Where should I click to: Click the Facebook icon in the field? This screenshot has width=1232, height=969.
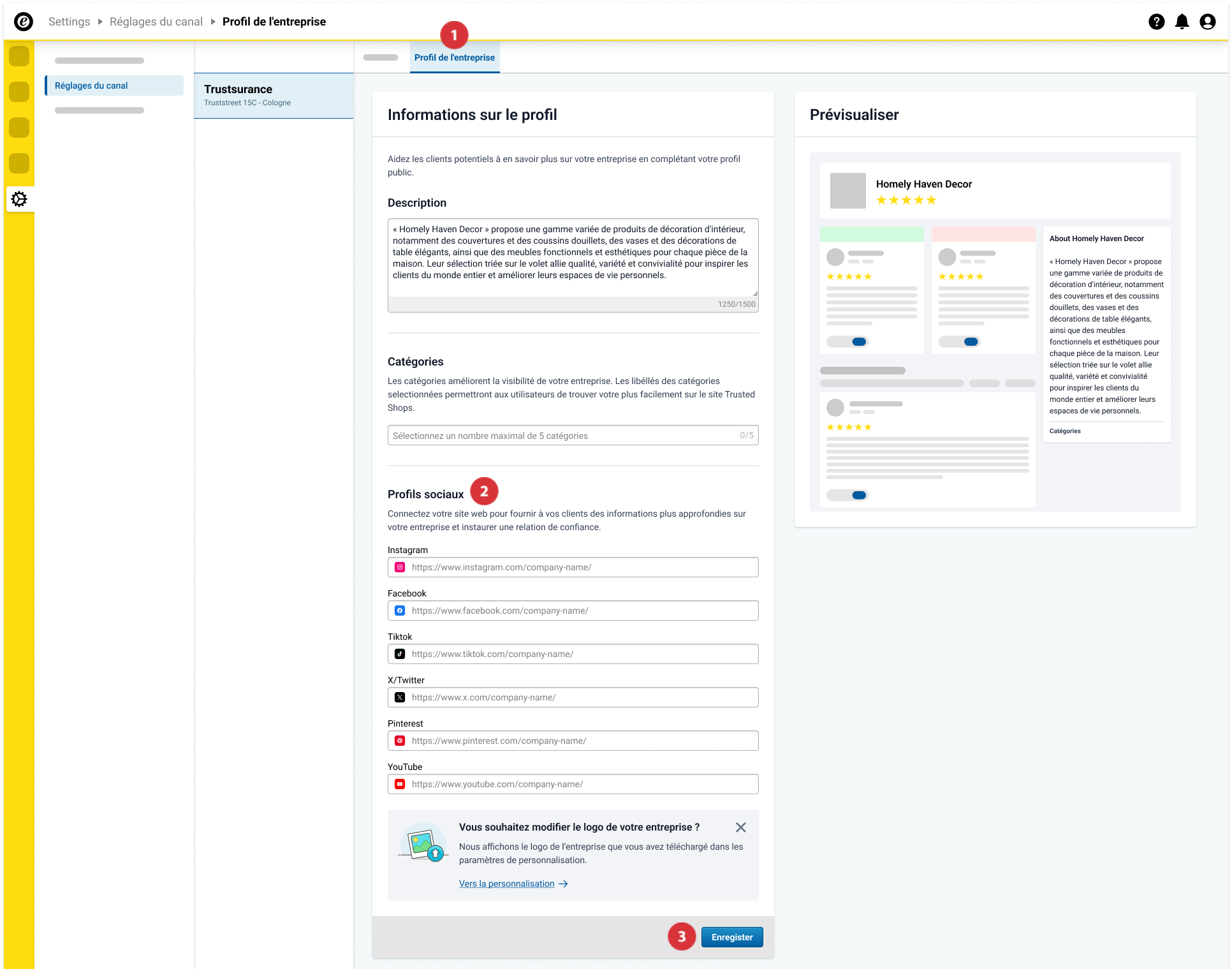[x=400, y=610]
